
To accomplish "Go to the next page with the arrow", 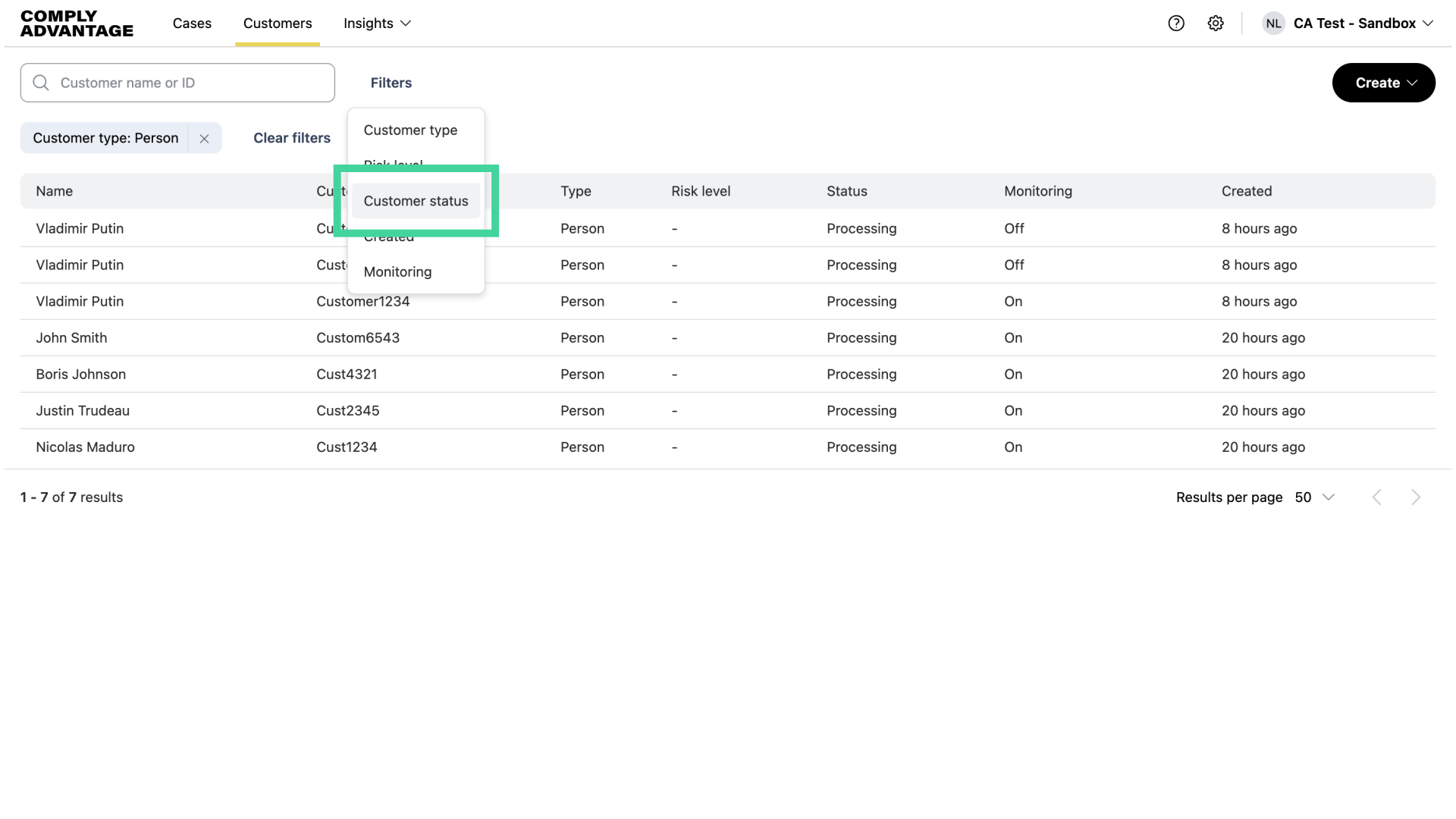I will (x=1416, y=497).
